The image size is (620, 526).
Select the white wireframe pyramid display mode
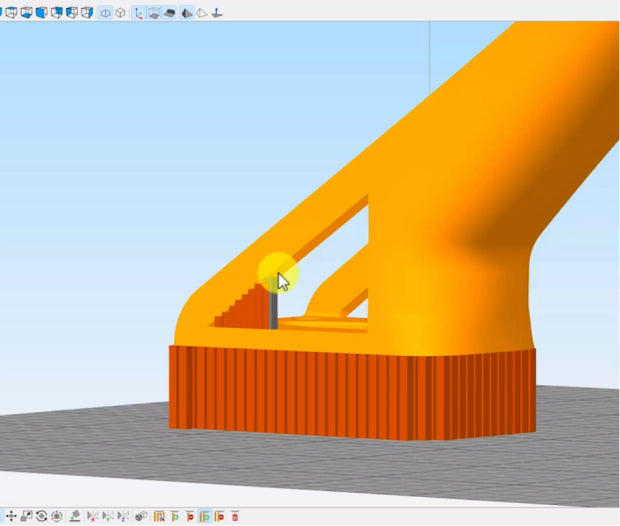(201, 13)
